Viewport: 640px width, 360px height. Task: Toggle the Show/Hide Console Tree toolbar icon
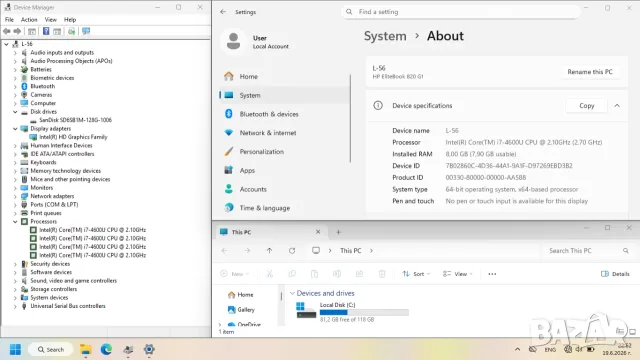coord(32,31)
